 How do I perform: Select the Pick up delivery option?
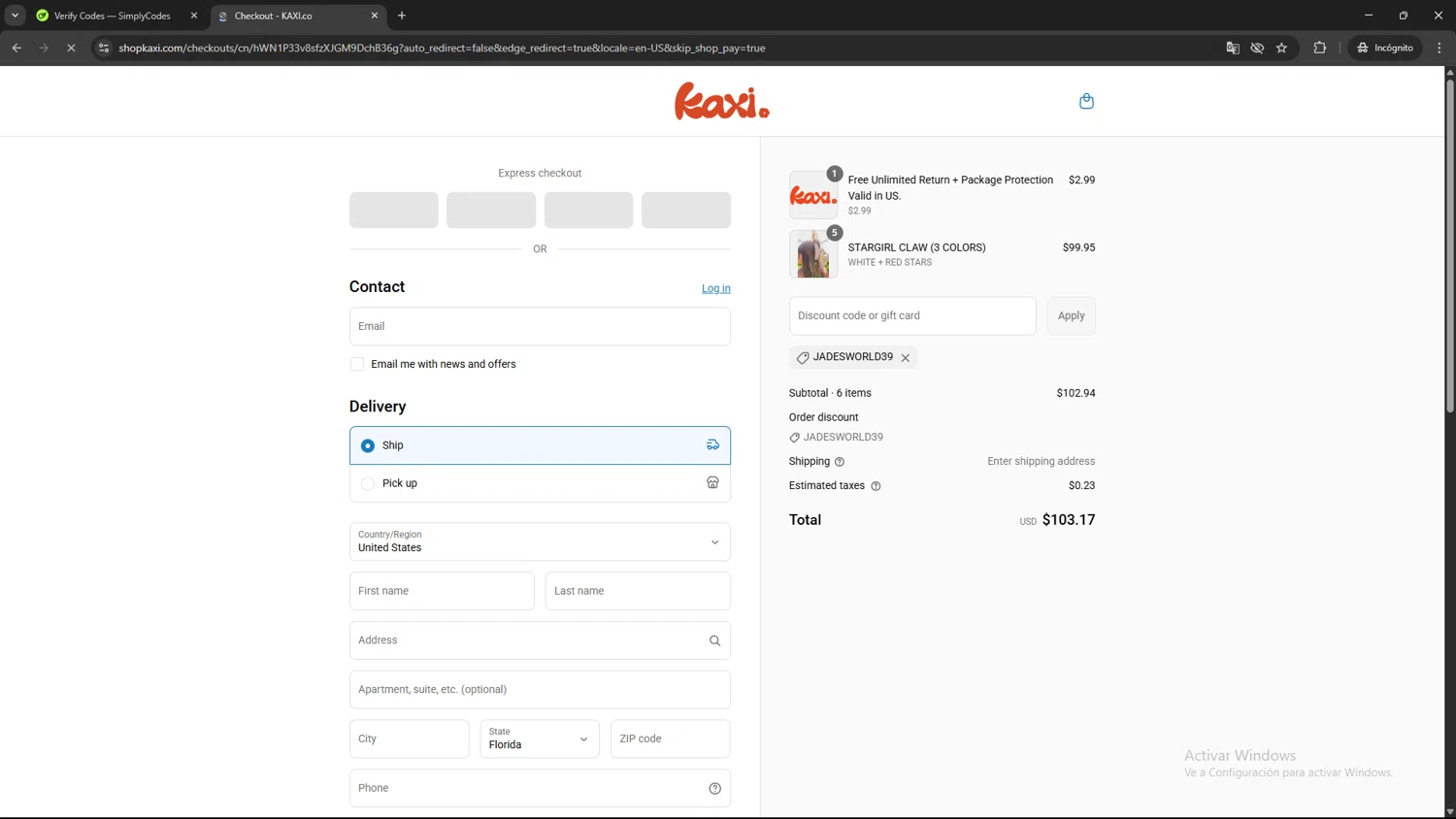(x=540, y=483)
